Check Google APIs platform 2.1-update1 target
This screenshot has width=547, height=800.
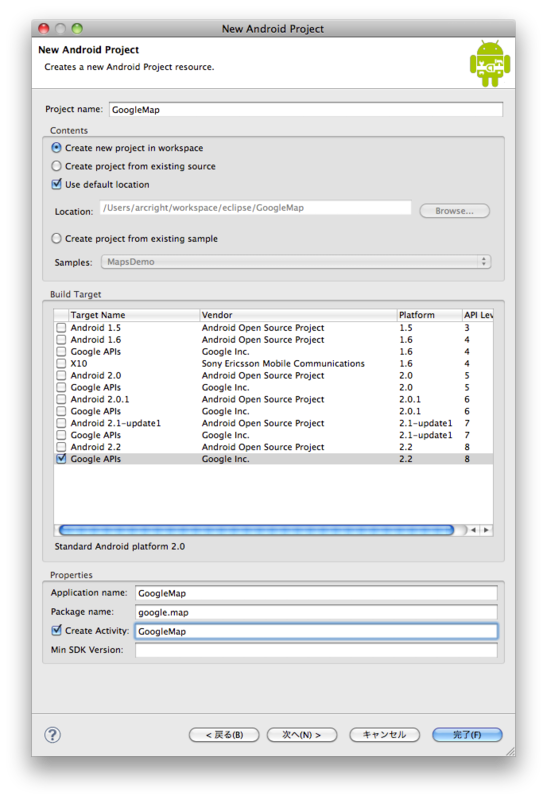[x=61, y=435]
